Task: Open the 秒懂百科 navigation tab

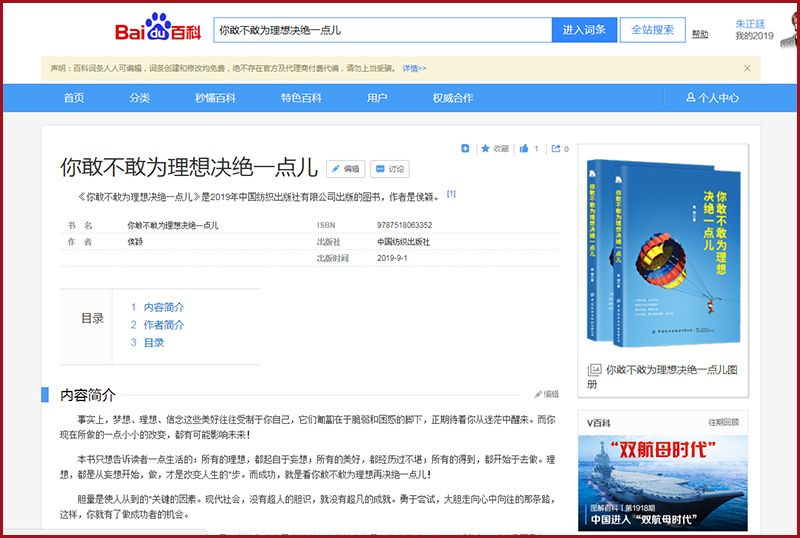Action: coord(215,98)
